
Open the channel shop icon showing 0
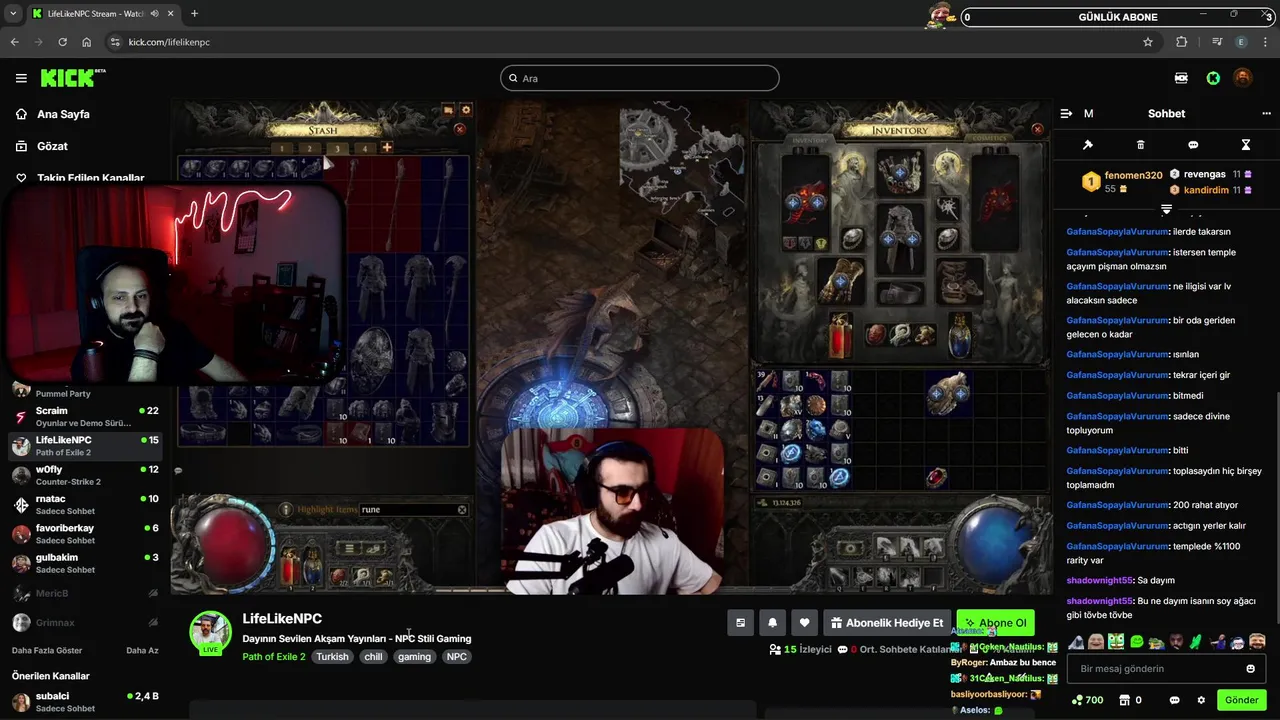1130,700
